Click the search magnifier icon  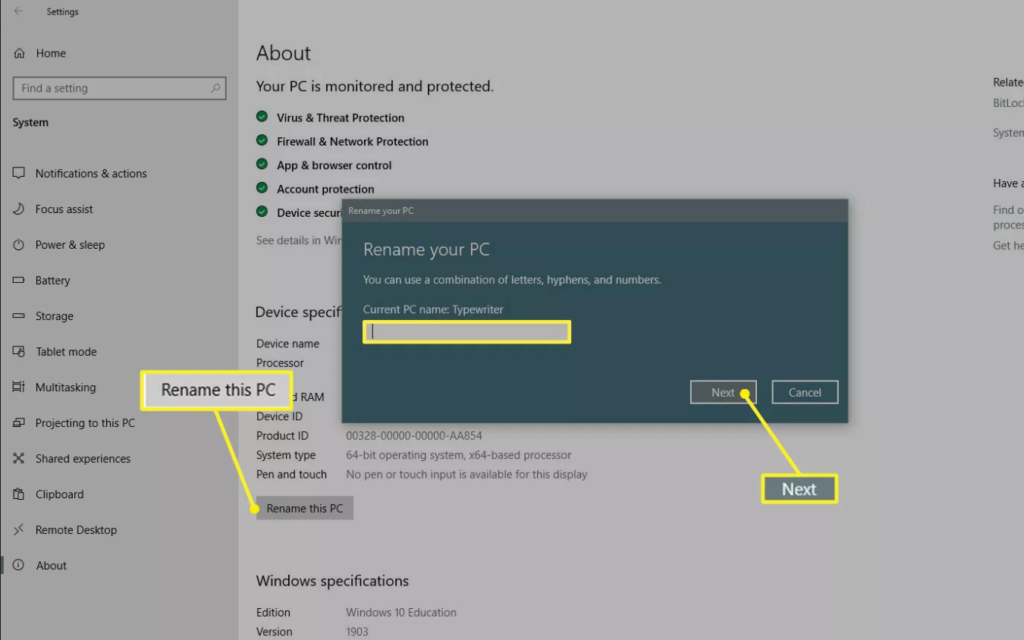point(216,88)
